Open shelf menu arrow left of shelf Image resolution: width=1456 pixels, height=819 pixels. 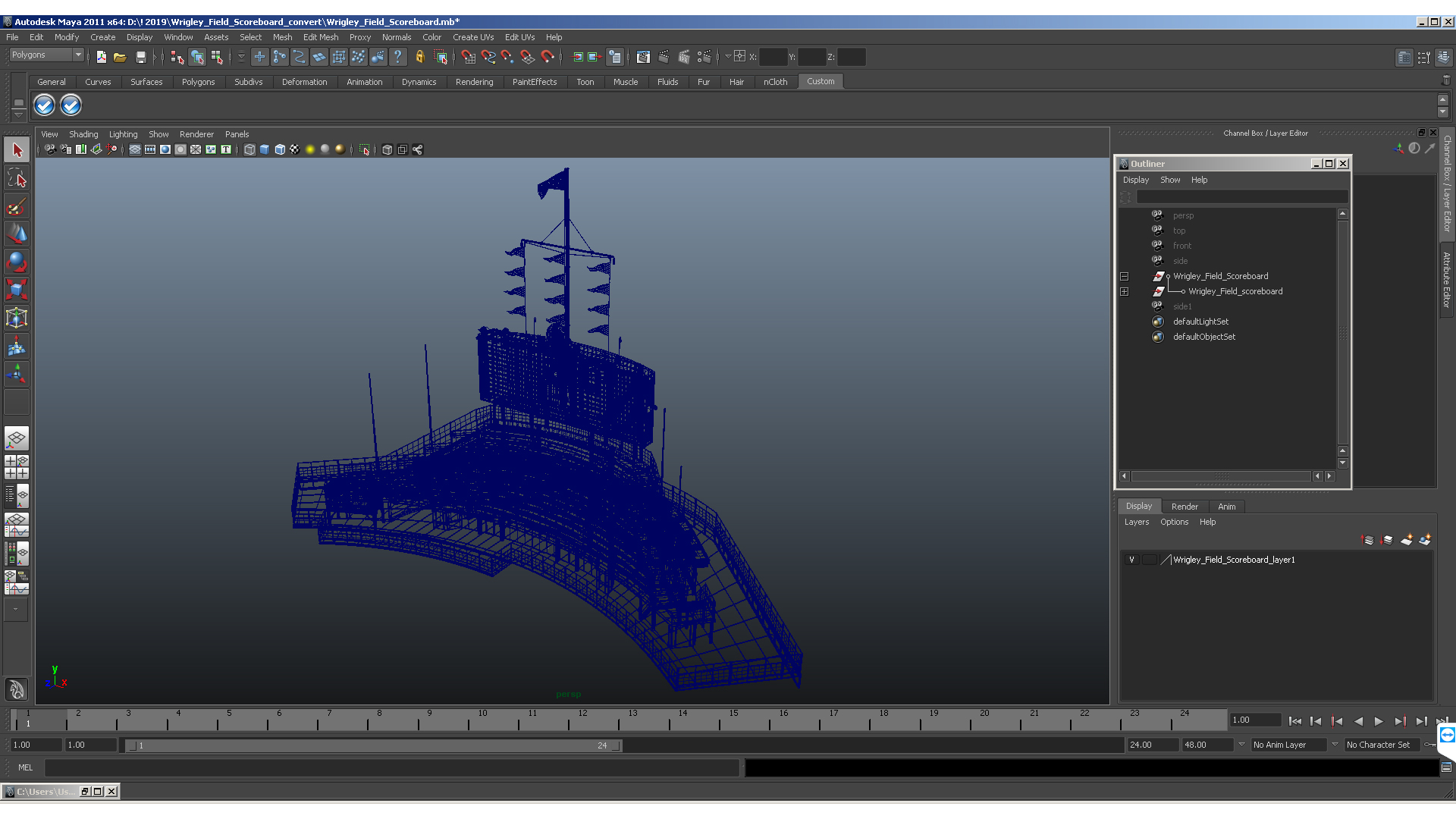[x=18, y=115]
